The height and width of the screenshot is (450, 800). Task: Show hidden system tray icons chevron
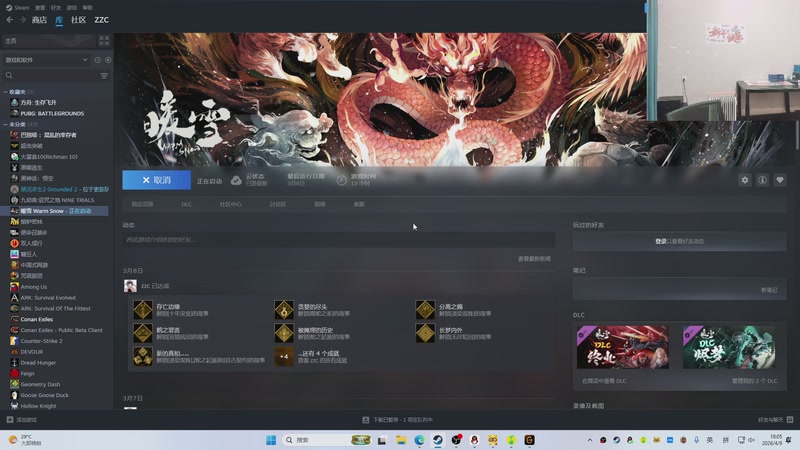pos(590,440)
